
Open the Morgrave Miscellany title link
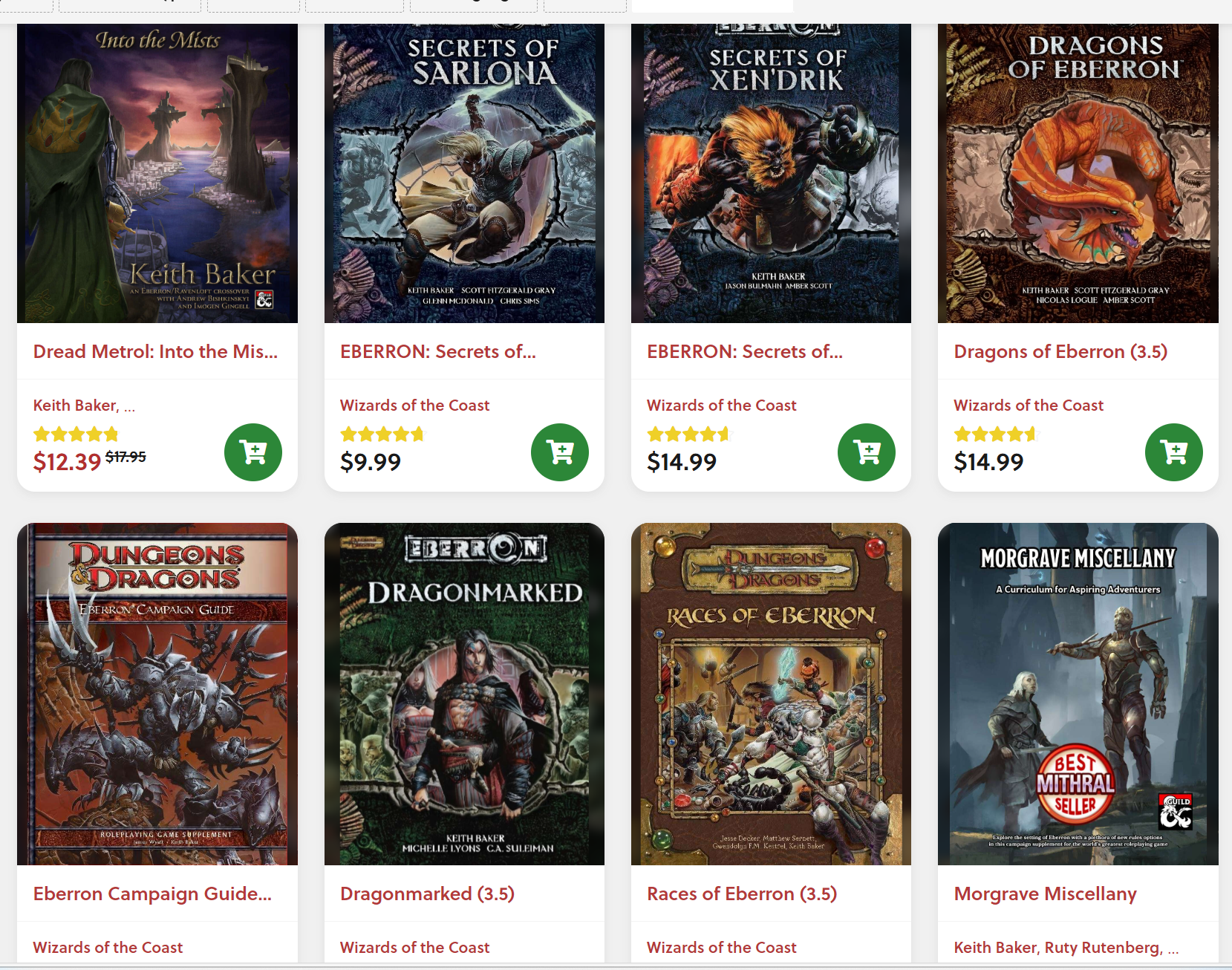pyautogui.click(x=1045, y=893)
